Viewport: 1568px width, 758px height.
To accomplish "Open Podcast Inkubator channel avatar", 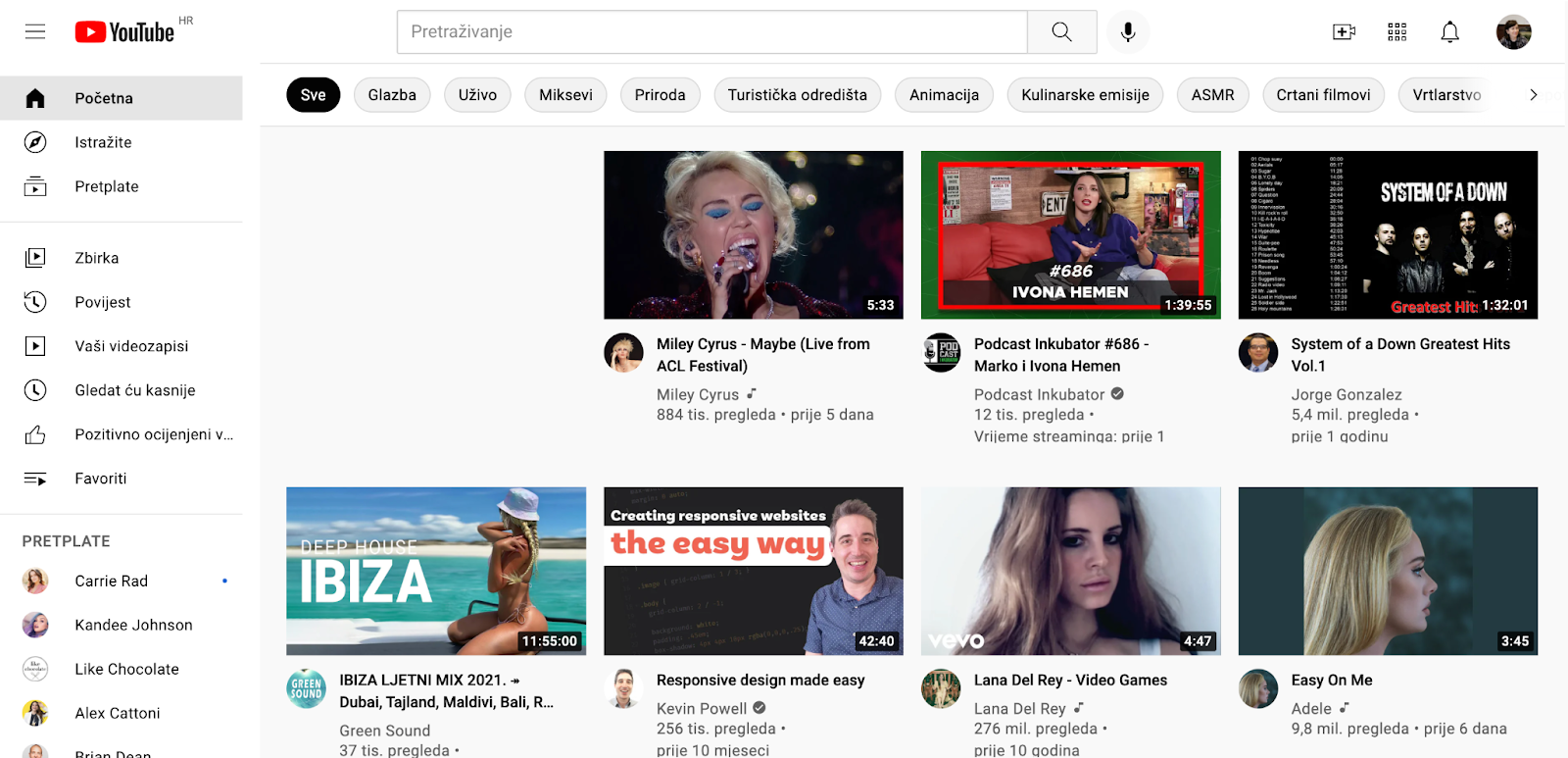I will click(x=941, y=353).
